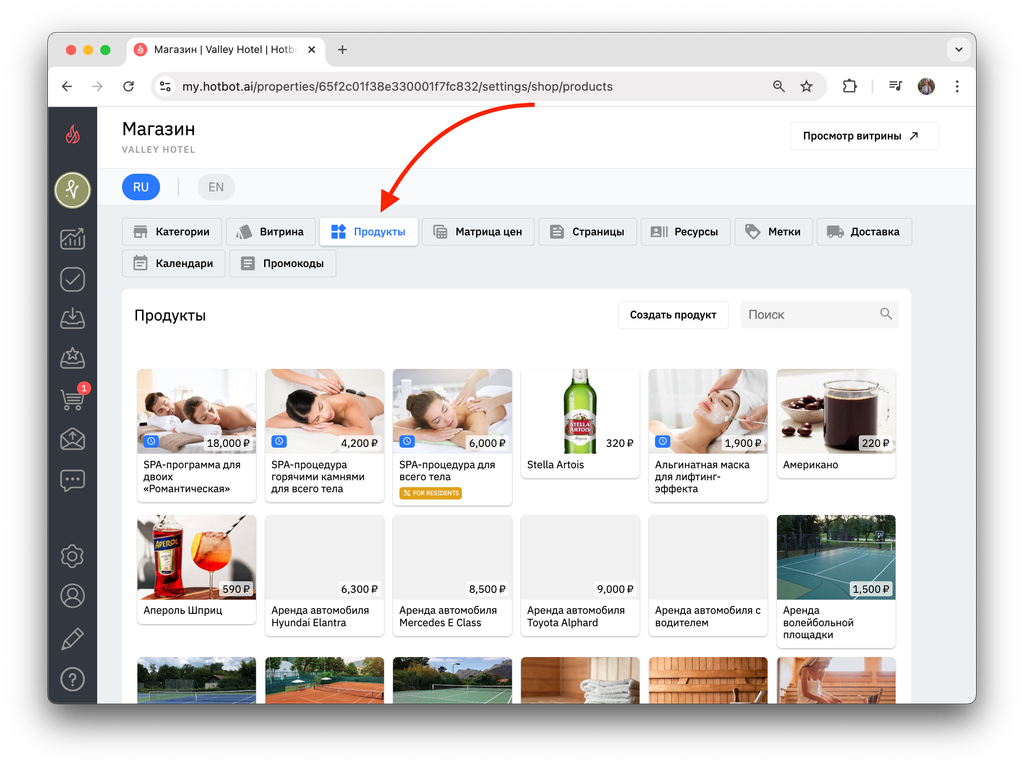This screenshot has height=767, width=1024.
Task: Open Апероль Шприц product card
Action: click(x=197, y=569)
